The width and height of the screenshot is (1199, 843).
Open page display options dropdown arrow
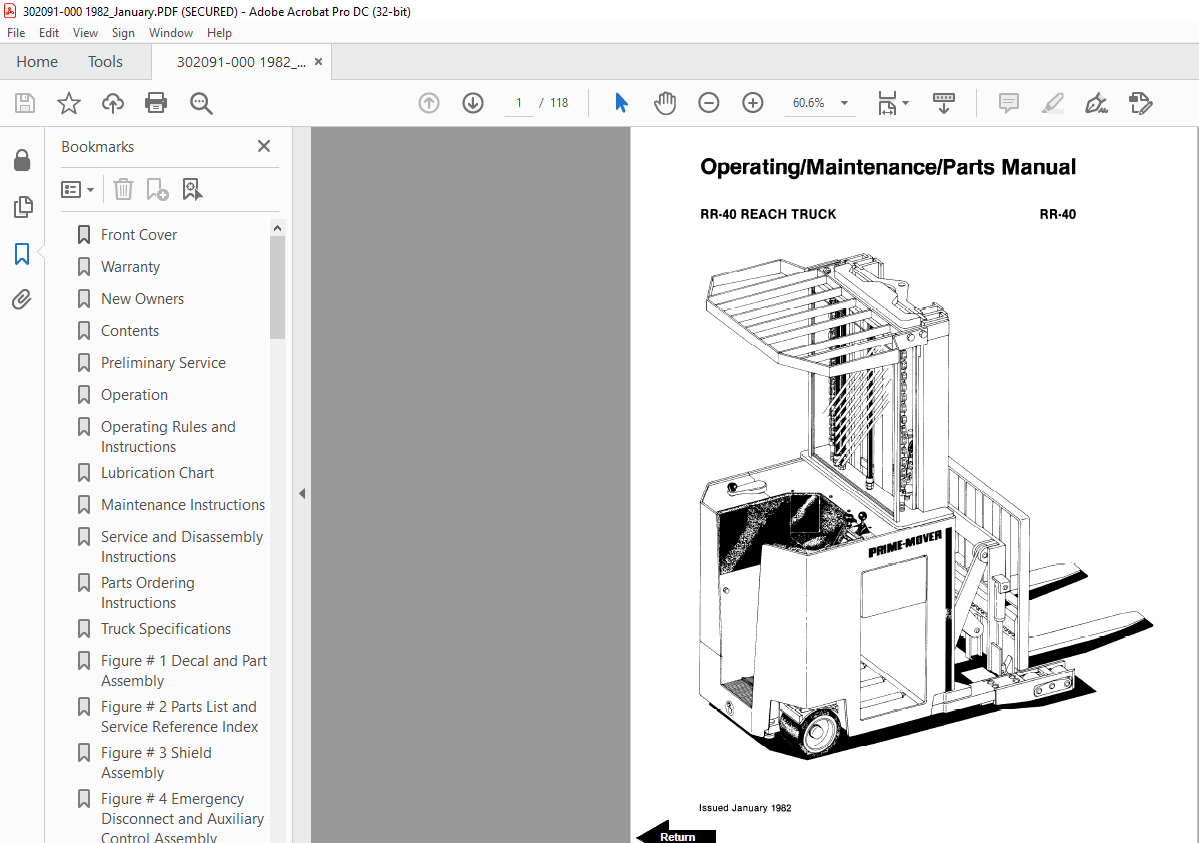pyautogui.click(x=905, y=103)
